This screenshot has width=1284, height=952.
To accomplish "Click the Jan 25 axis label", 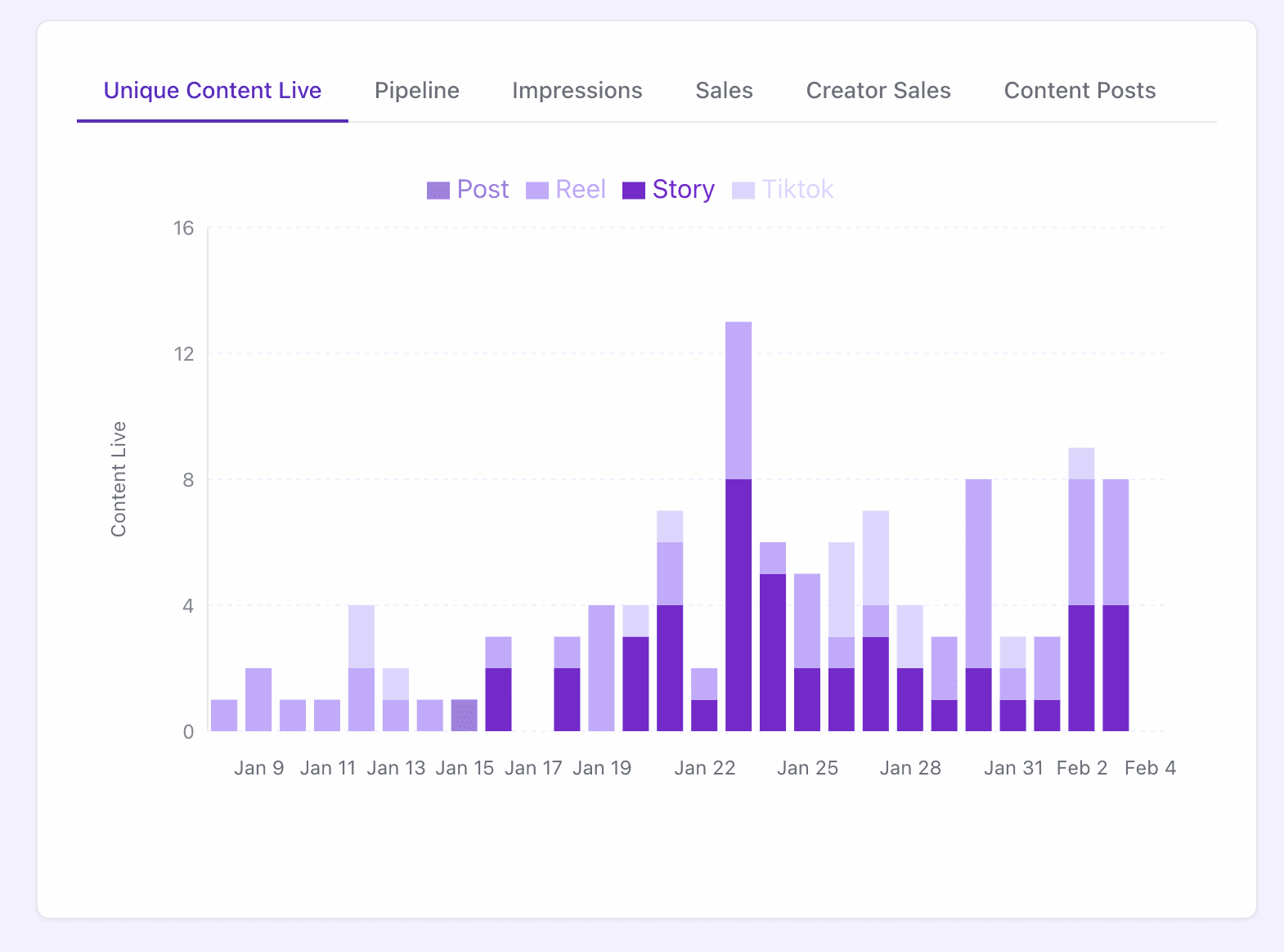I will click(807, 768).
